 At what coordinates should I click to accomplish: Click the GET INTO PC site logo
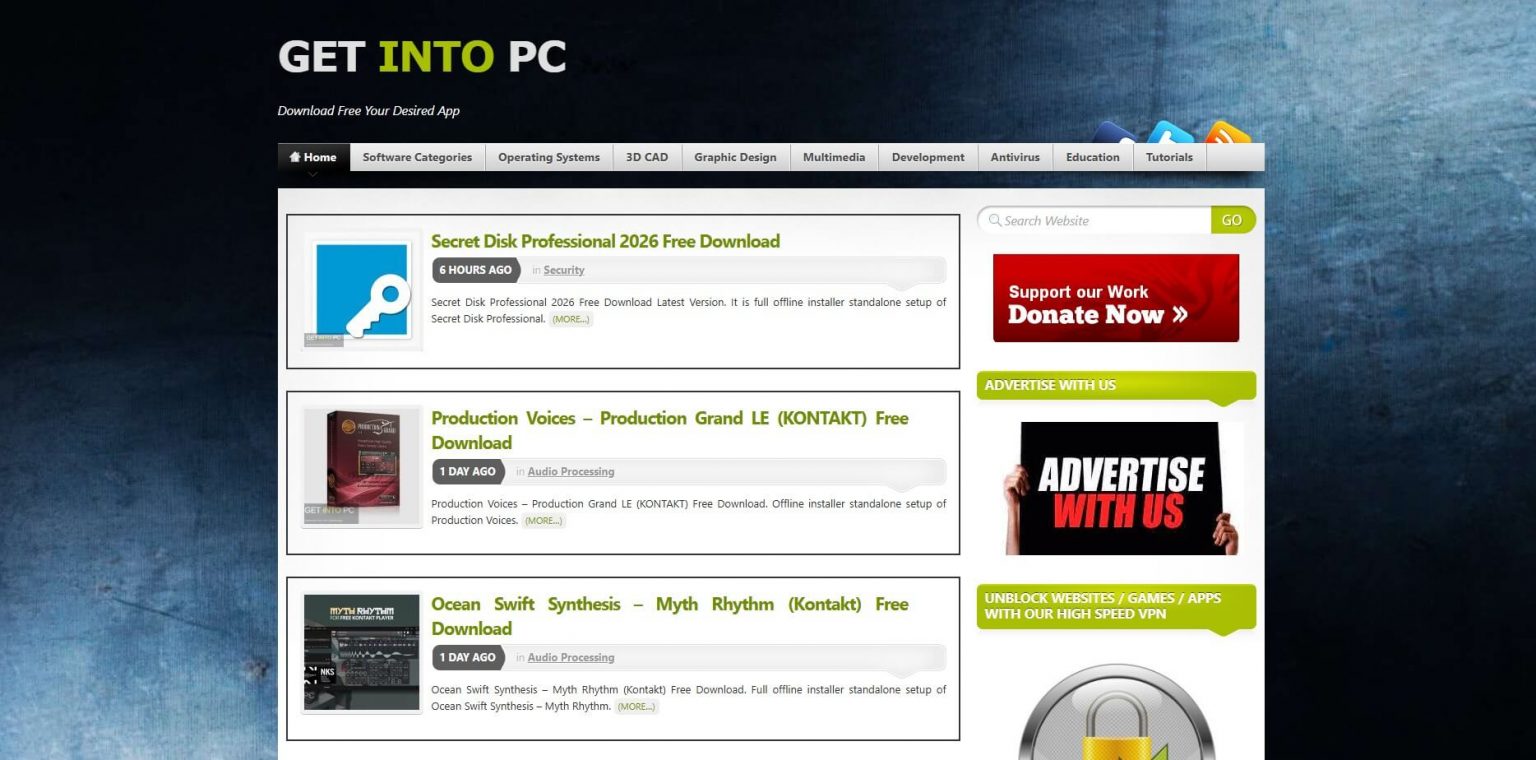tap(422, 57)
